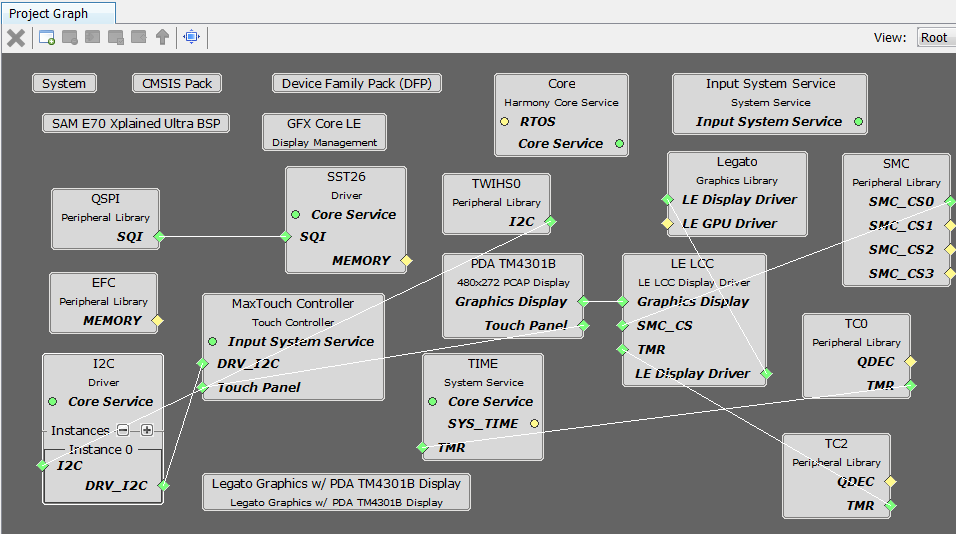Click the QDEC yellow diamond on TC0

tap(910, 361)
